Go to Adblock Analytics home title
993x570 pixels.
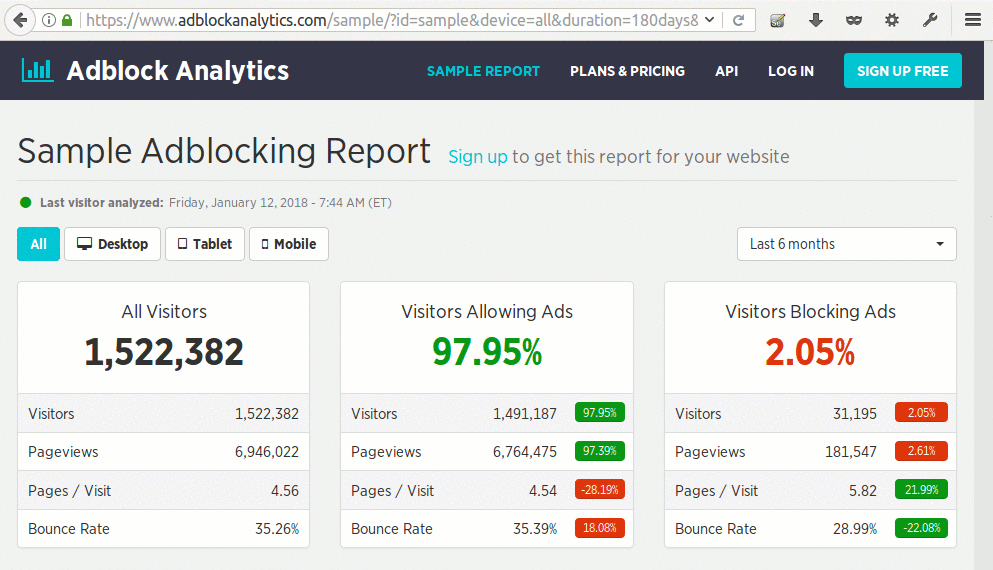[178, 70]
